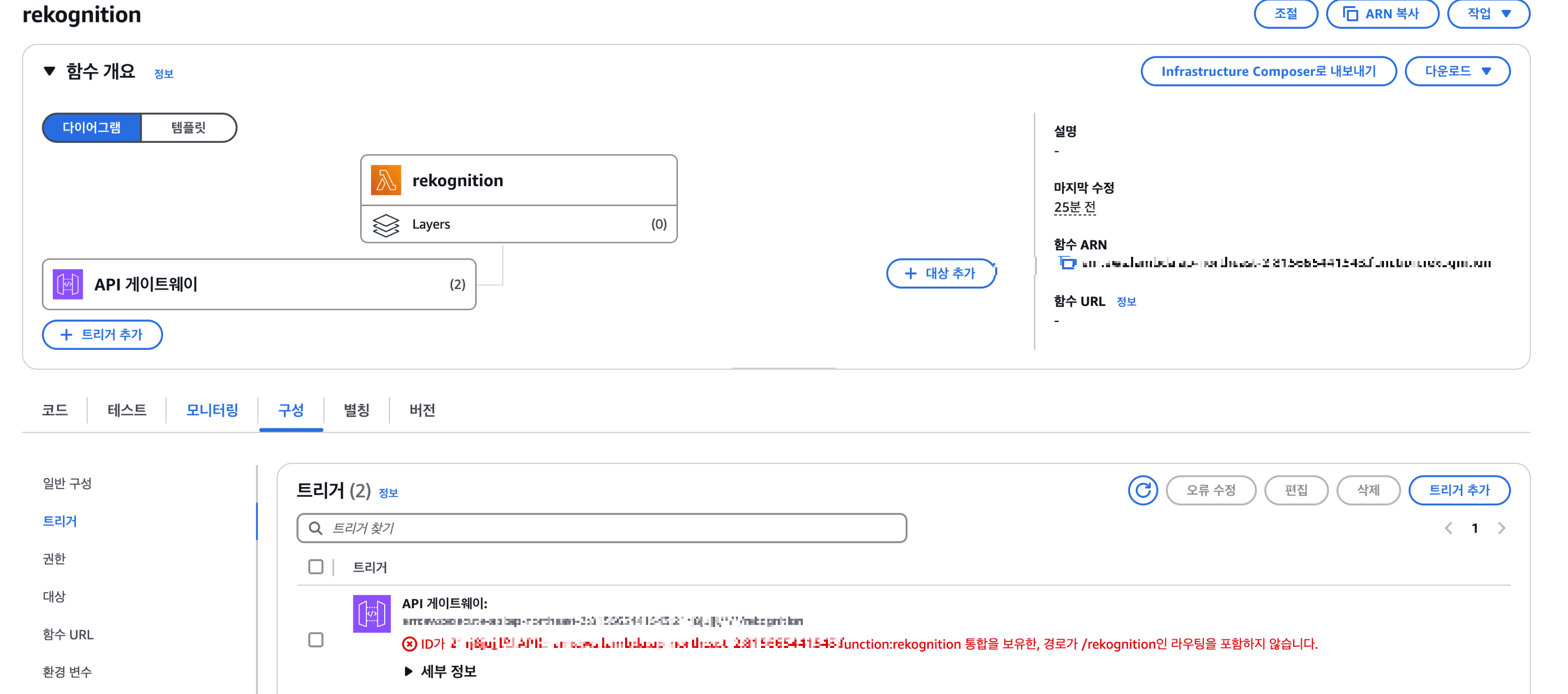This screenshot has width=1568, height=694.
Task: Open 정보 link next to 함수 개요
Action: 164,74
